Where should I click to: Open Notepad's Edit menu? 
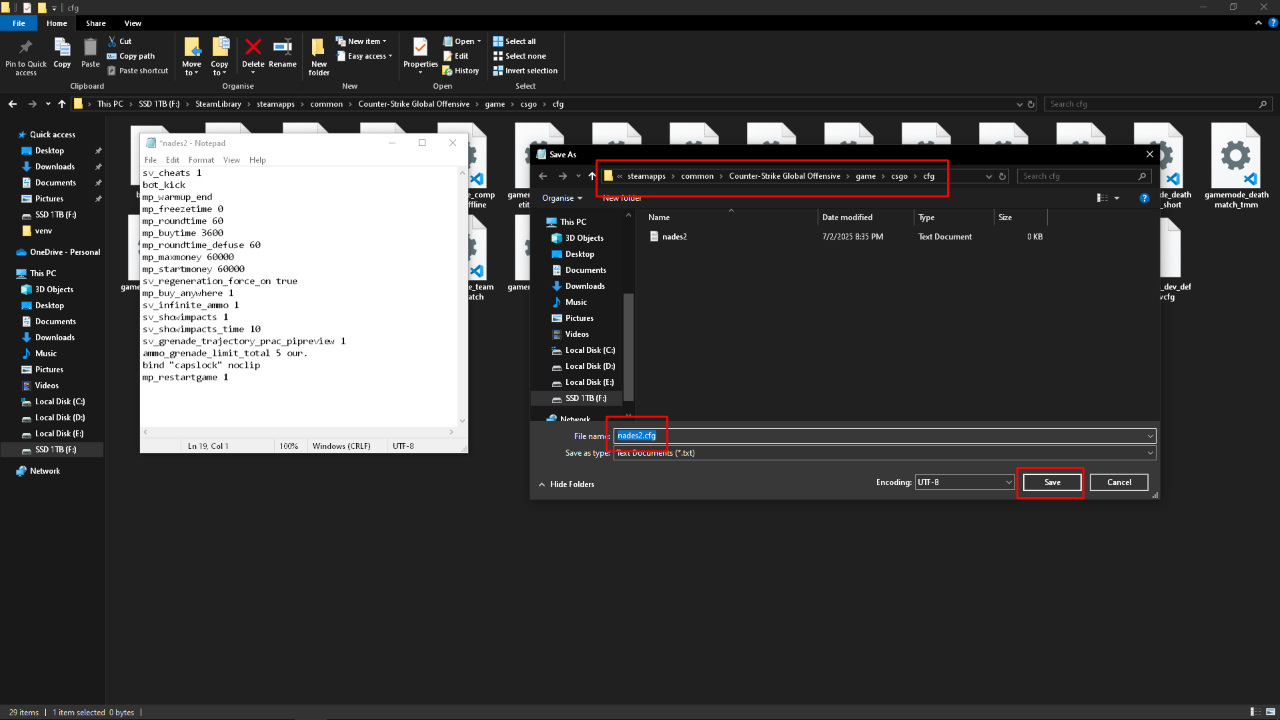tap(173, 160)
